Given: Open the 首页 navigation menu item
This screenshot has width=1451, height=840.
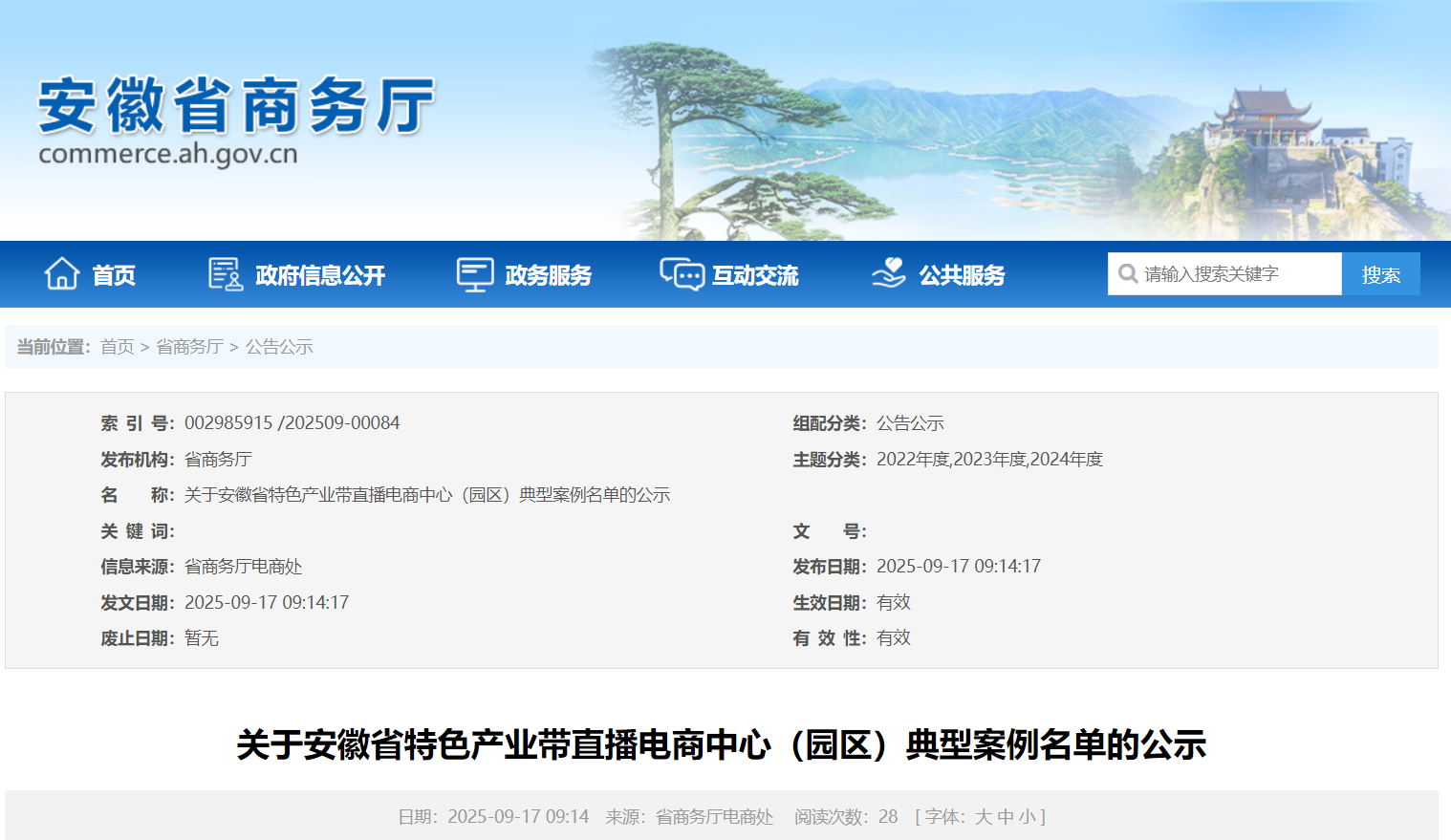Looking at the screenshot, I should [113, 274].
